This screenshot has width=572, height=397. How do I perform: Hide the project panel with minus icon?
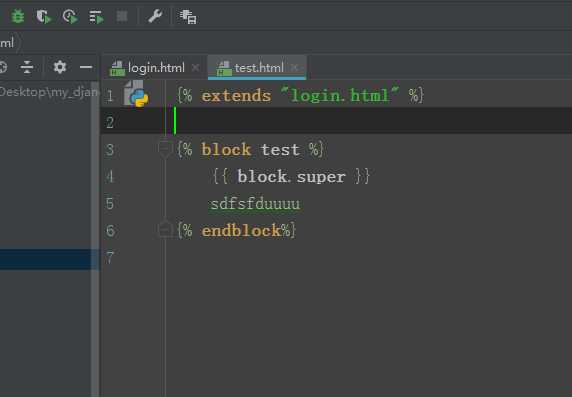86,67
